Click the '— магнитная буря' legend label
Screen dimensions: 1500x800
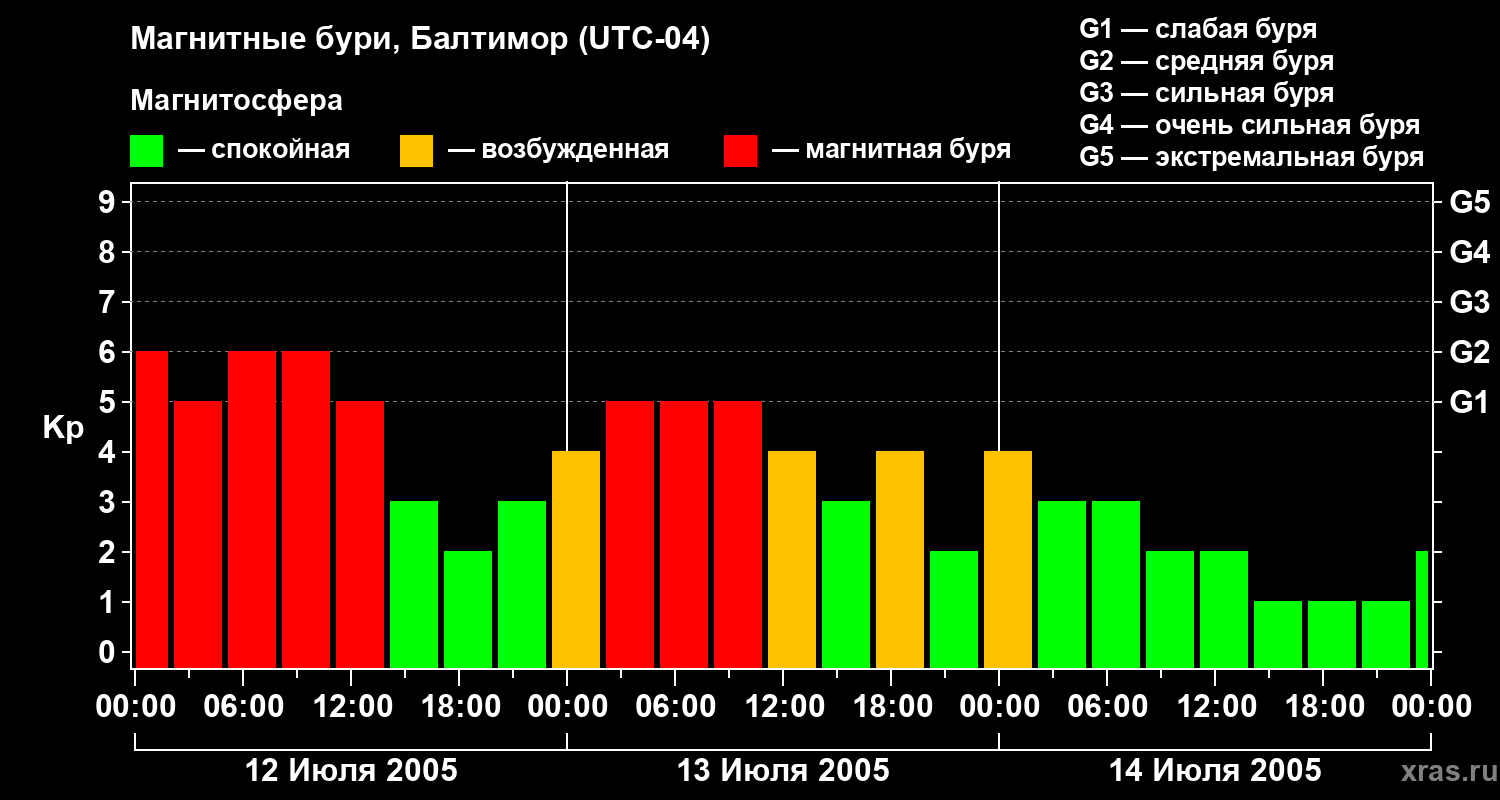pos(891,151)
